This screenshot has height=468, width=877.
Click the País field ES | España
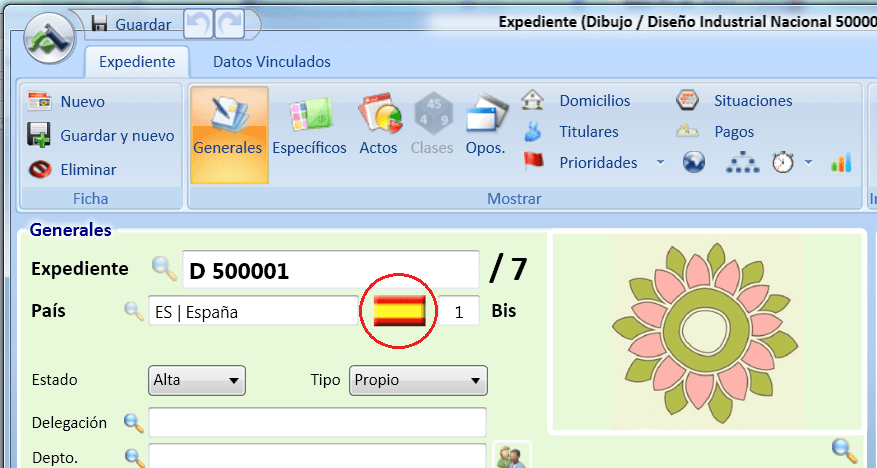click(x=253, y=310)
